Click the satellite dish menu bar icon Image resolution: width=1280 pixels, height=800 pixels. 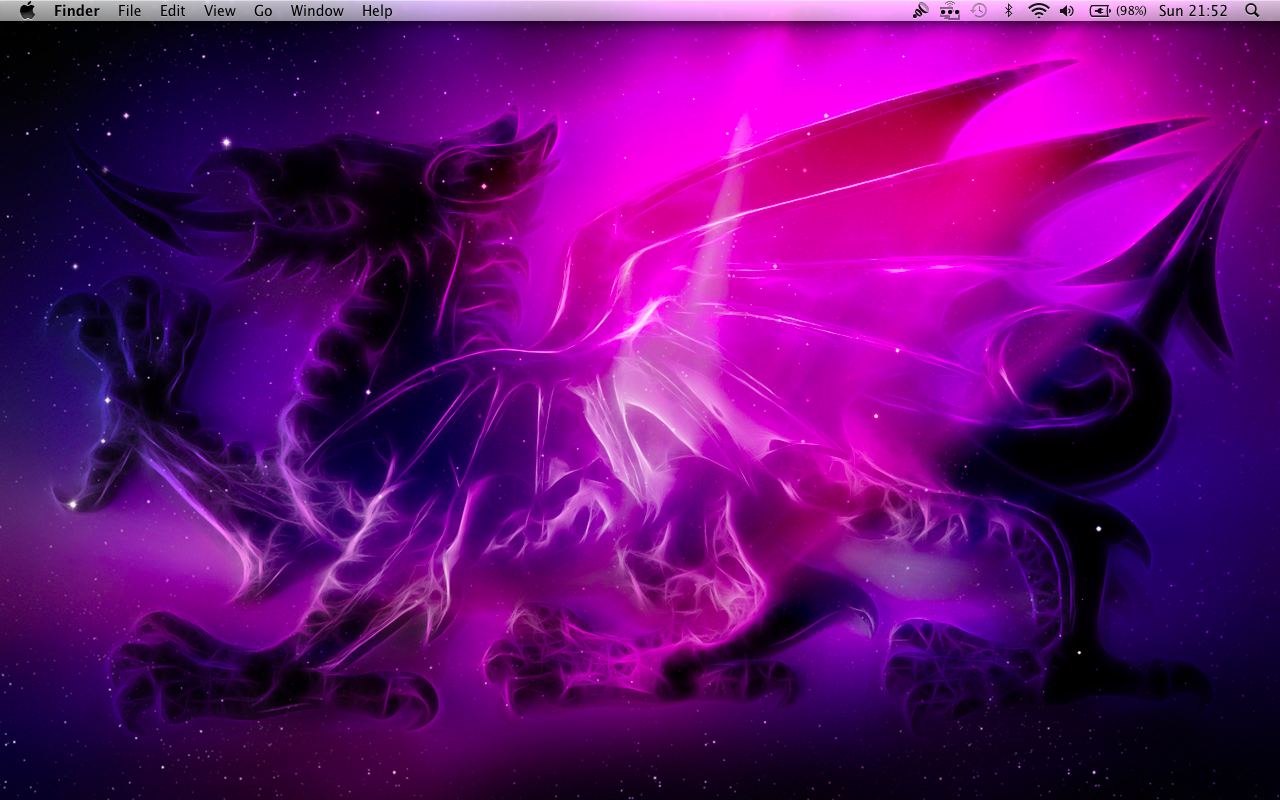tap(921, 11)
